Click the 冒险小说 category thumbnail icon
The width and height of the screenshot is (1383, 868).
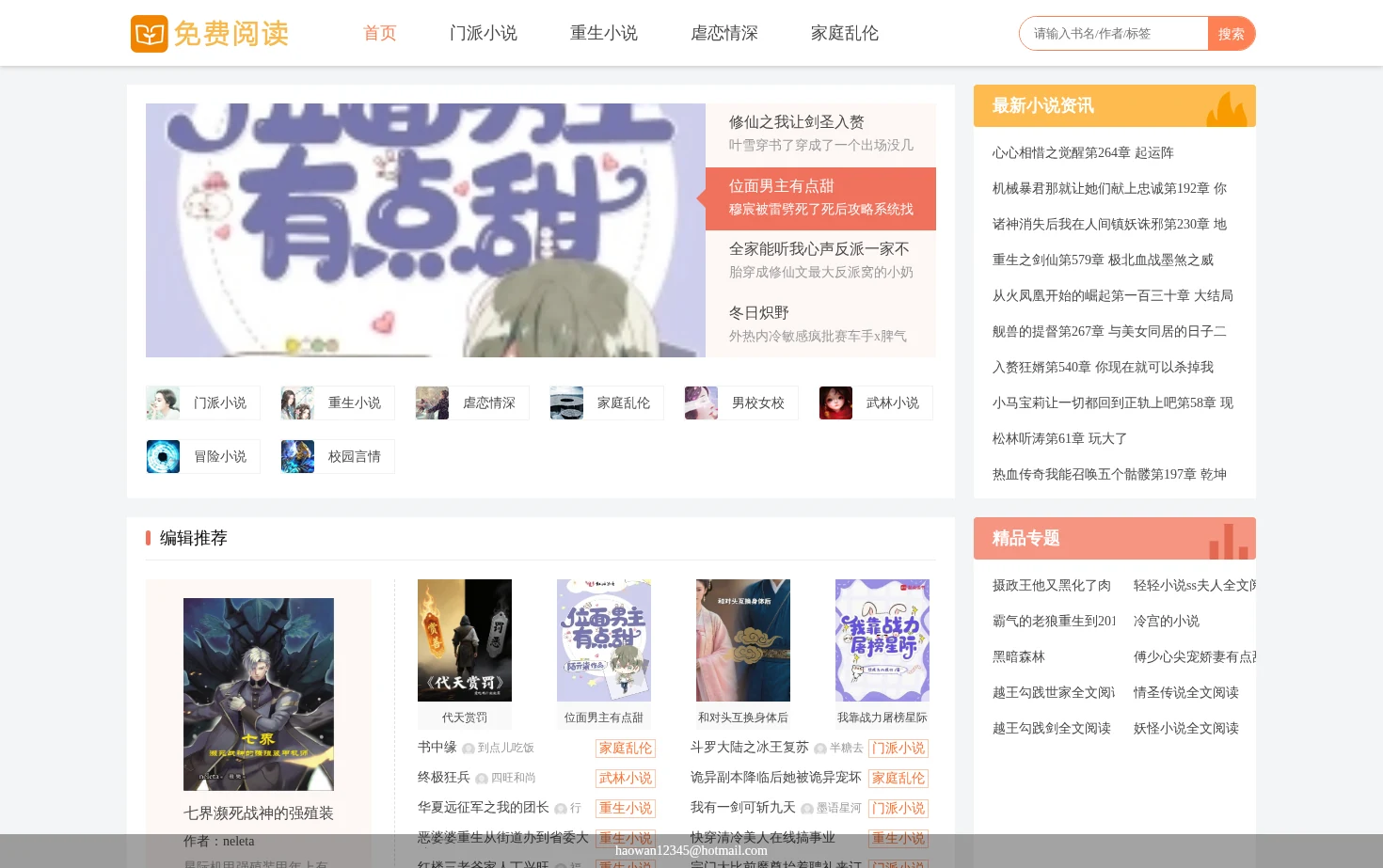tap(163, 456)
